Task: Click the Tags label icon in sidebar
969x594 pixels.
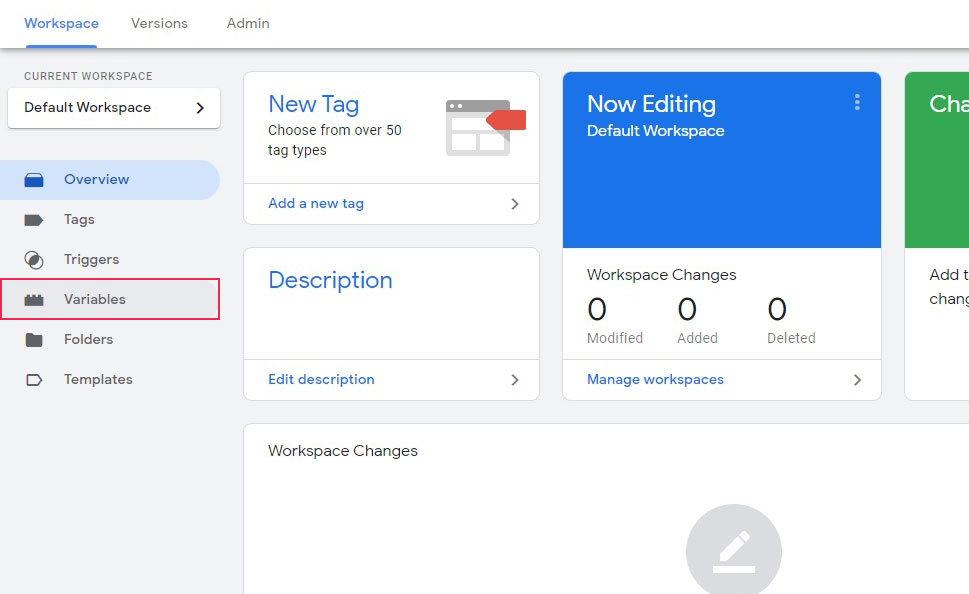Action: tap(33, 220)
